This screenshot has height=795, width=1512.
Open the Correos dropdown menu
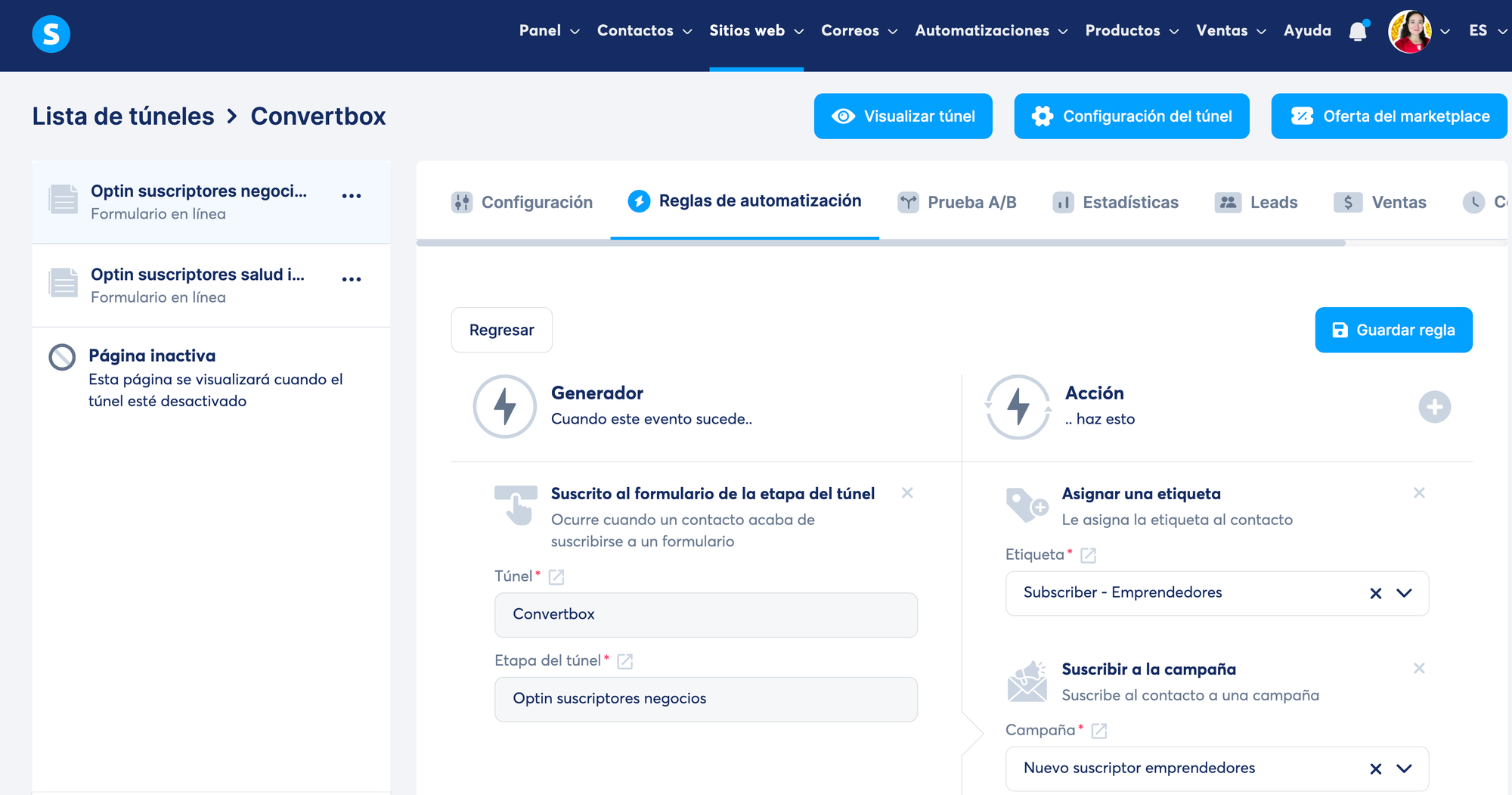(x=860, y=31)
